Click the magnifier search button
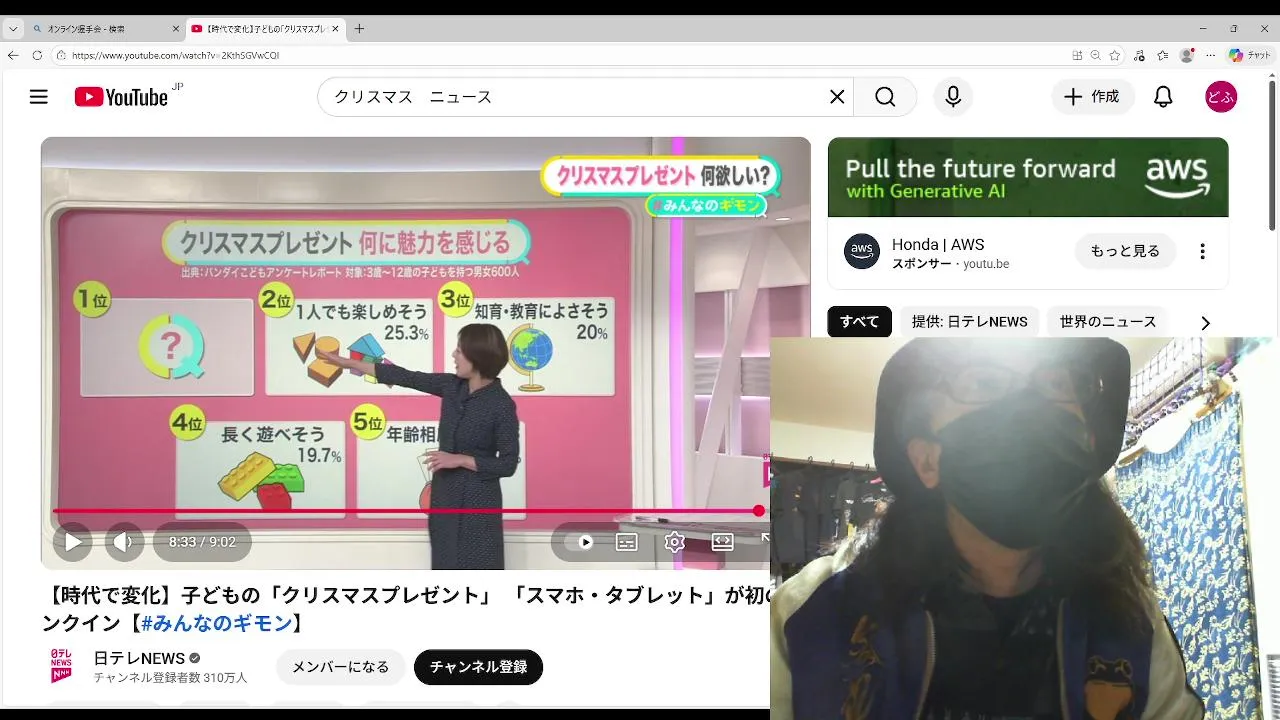This screenshot has height=720, width=1280. (885, 97)
